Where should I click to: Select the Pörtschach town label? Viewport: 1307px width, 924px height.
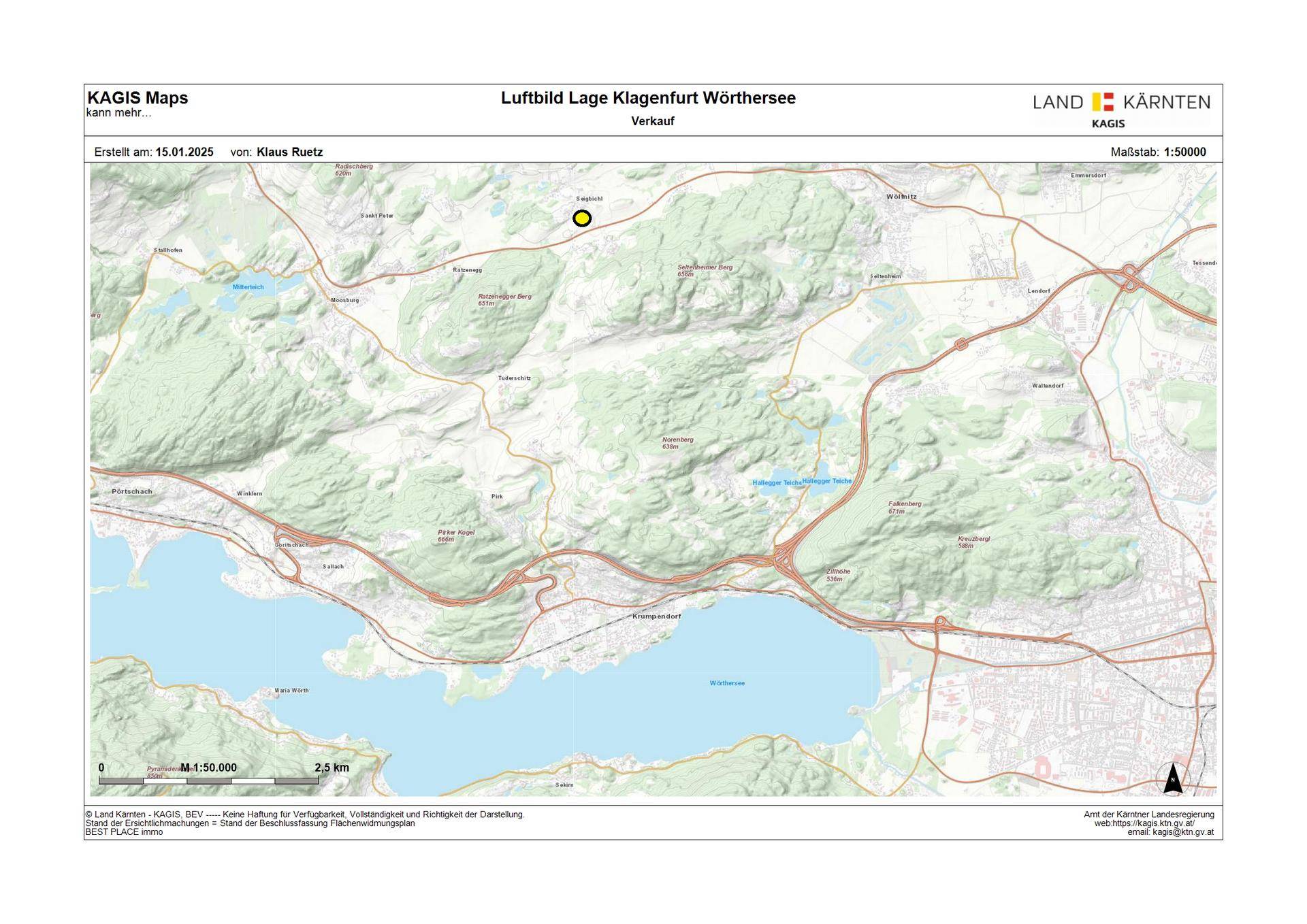point(132,491)
